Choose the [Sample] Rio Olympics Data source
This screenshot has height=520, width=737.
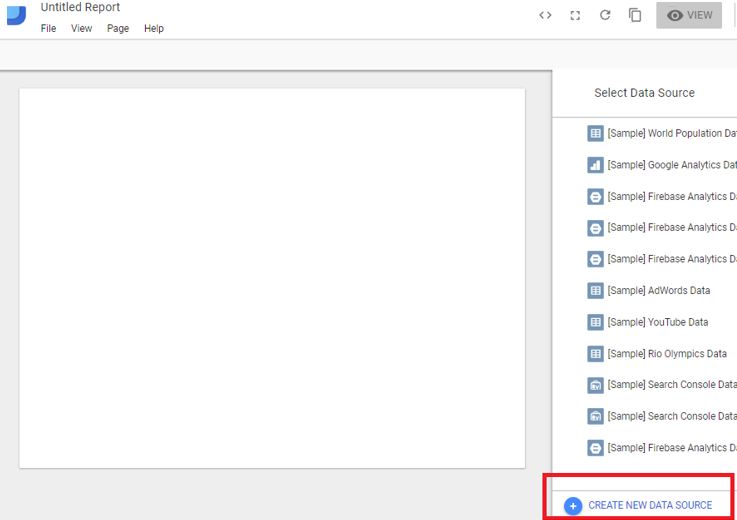click(666, 354)
